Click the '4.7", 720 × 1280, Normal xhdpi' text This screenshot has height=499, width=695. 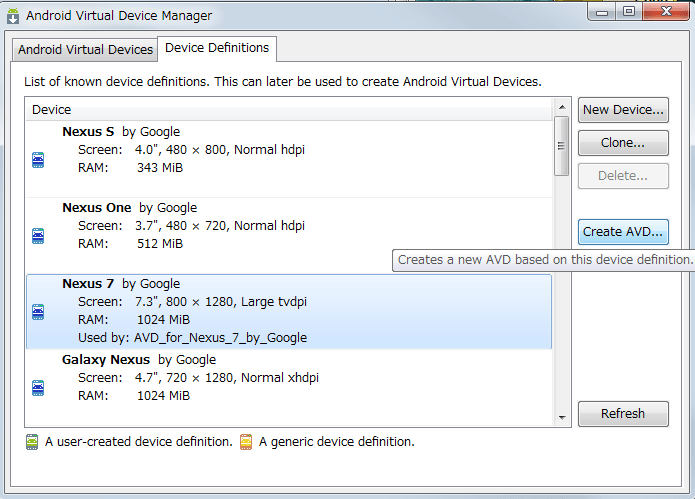pyautogui.click(x=227, y=378)
